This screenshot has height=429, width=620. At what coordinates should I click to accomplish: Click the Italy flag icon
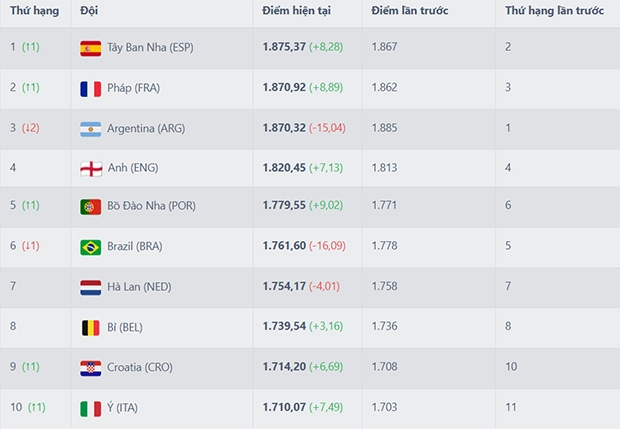(90, 407)
